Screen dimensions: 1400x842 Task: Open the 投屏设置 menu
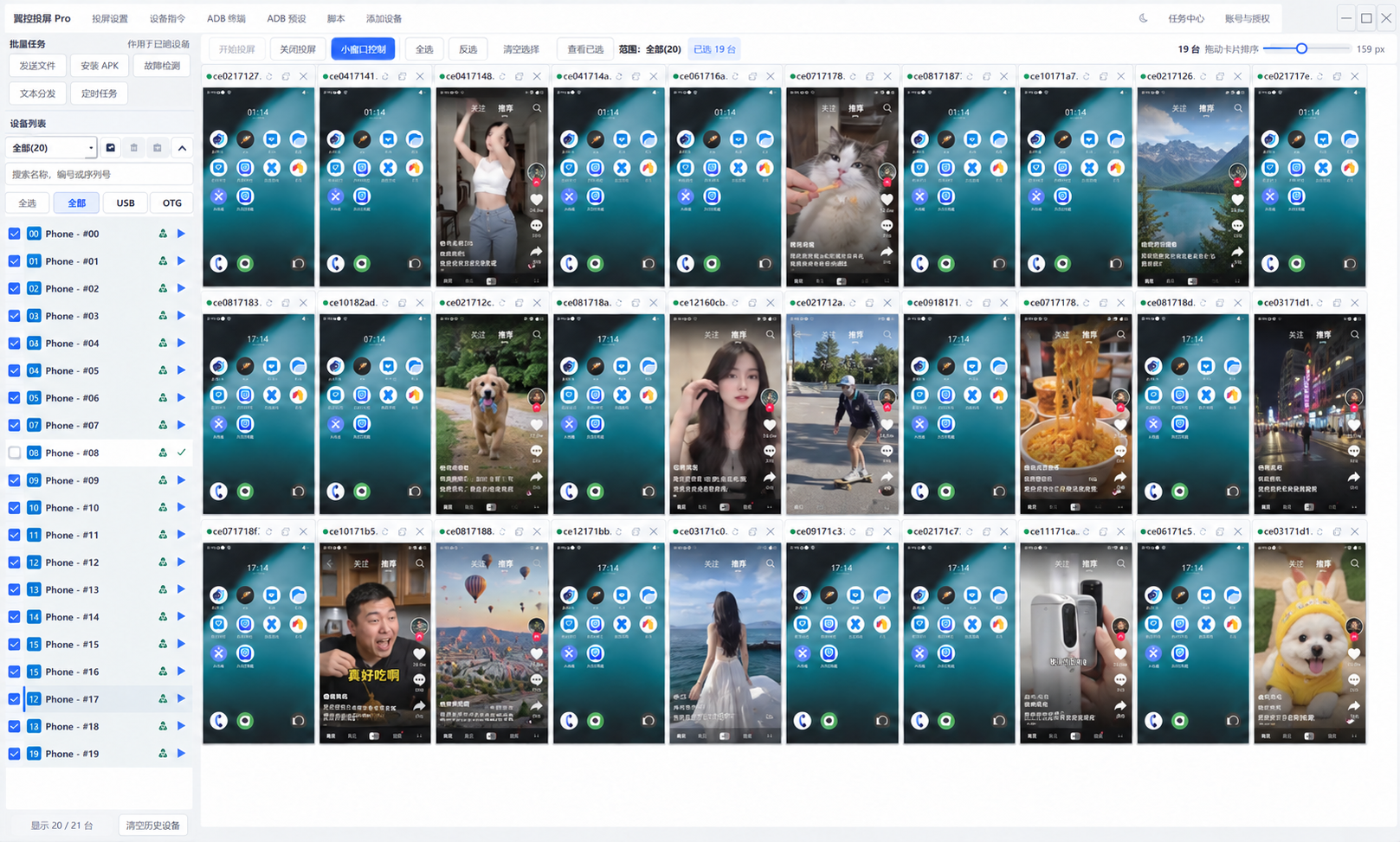(110, 18)
